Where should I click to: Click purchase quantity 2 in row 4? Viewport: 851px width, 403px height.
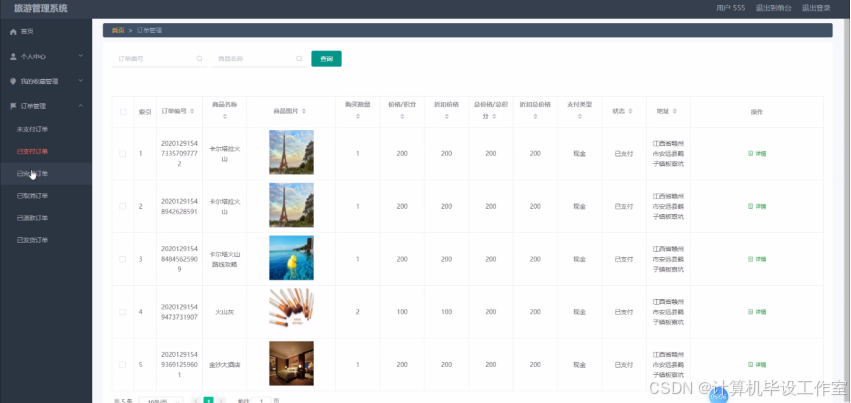(x=358, y=312)
